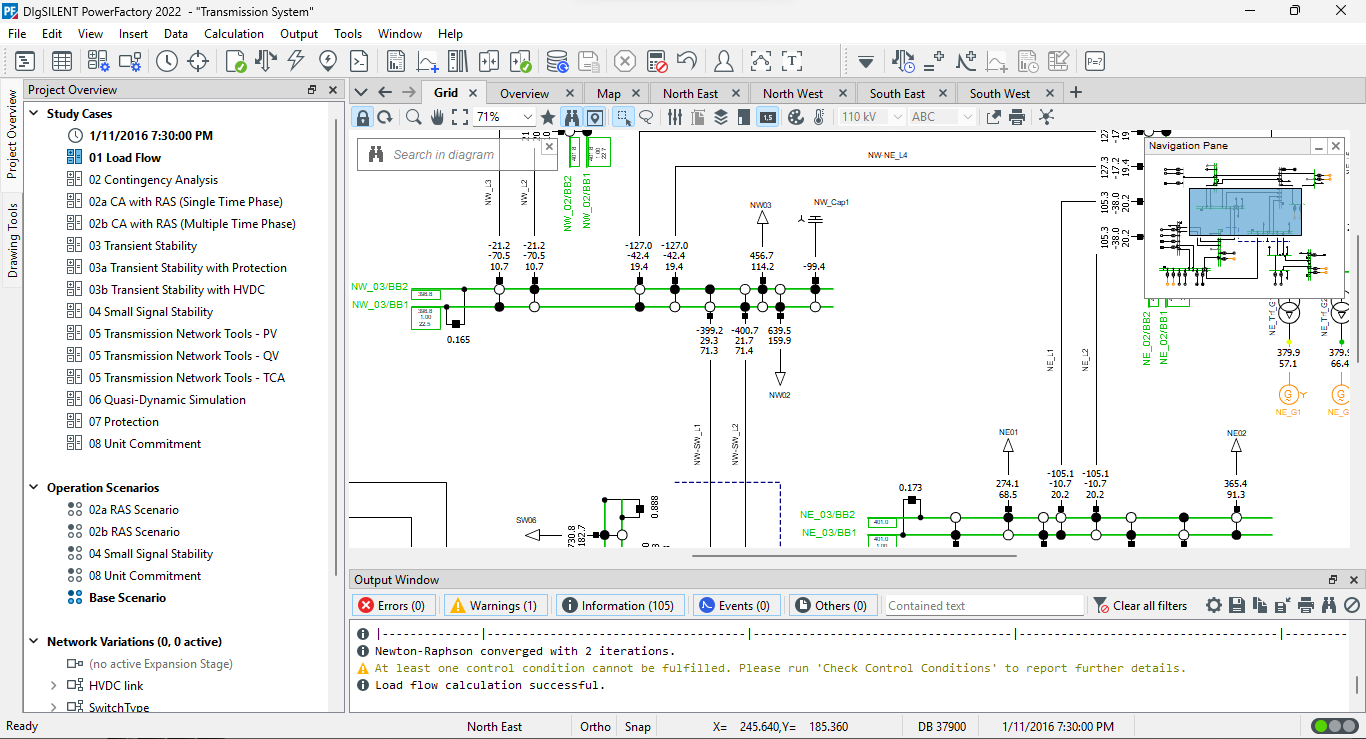Click Clear all filters in Output Window
The image size is (1366, 739).
click(1140, 605)
